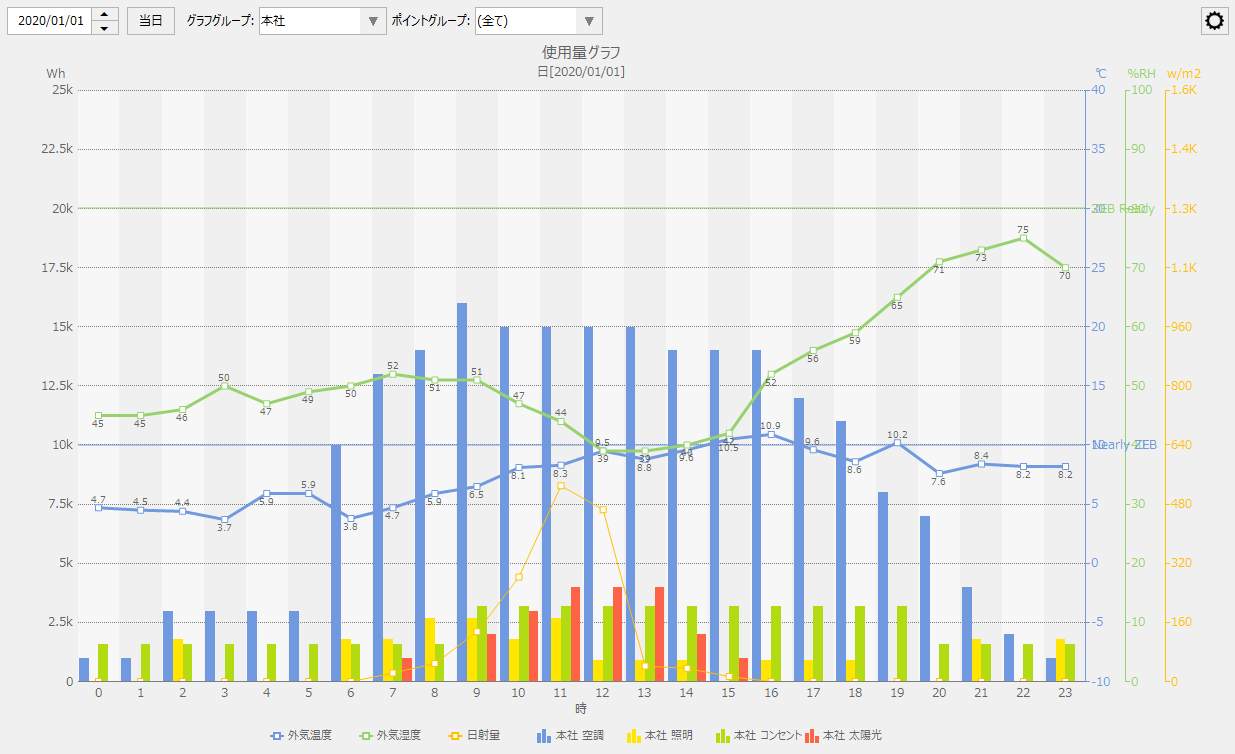Click the 当日 button

coord(150,21)
